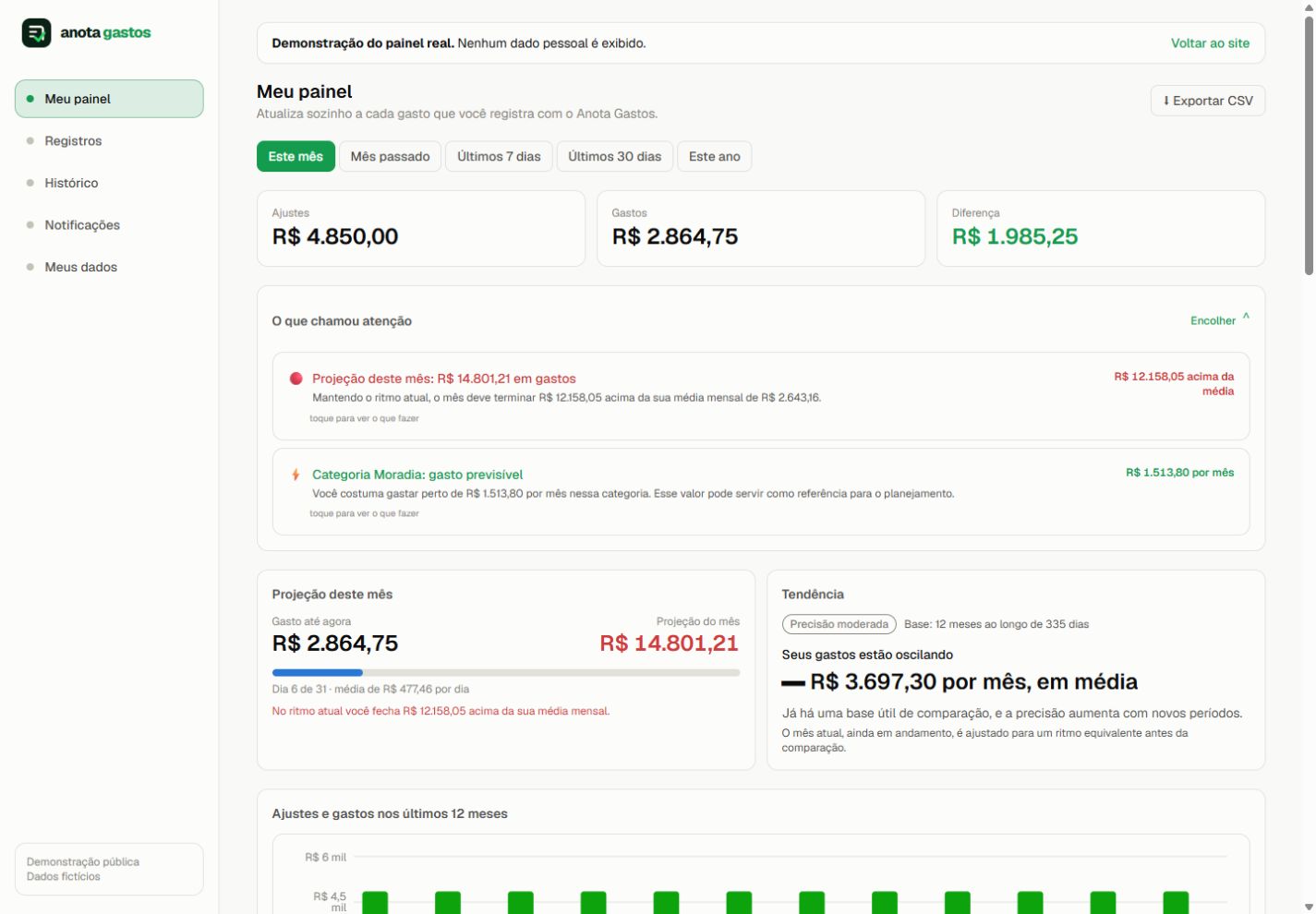Click the red alert dot on projection card
1316x914 pixels.
pyautogui.click(x=296, y=379)
